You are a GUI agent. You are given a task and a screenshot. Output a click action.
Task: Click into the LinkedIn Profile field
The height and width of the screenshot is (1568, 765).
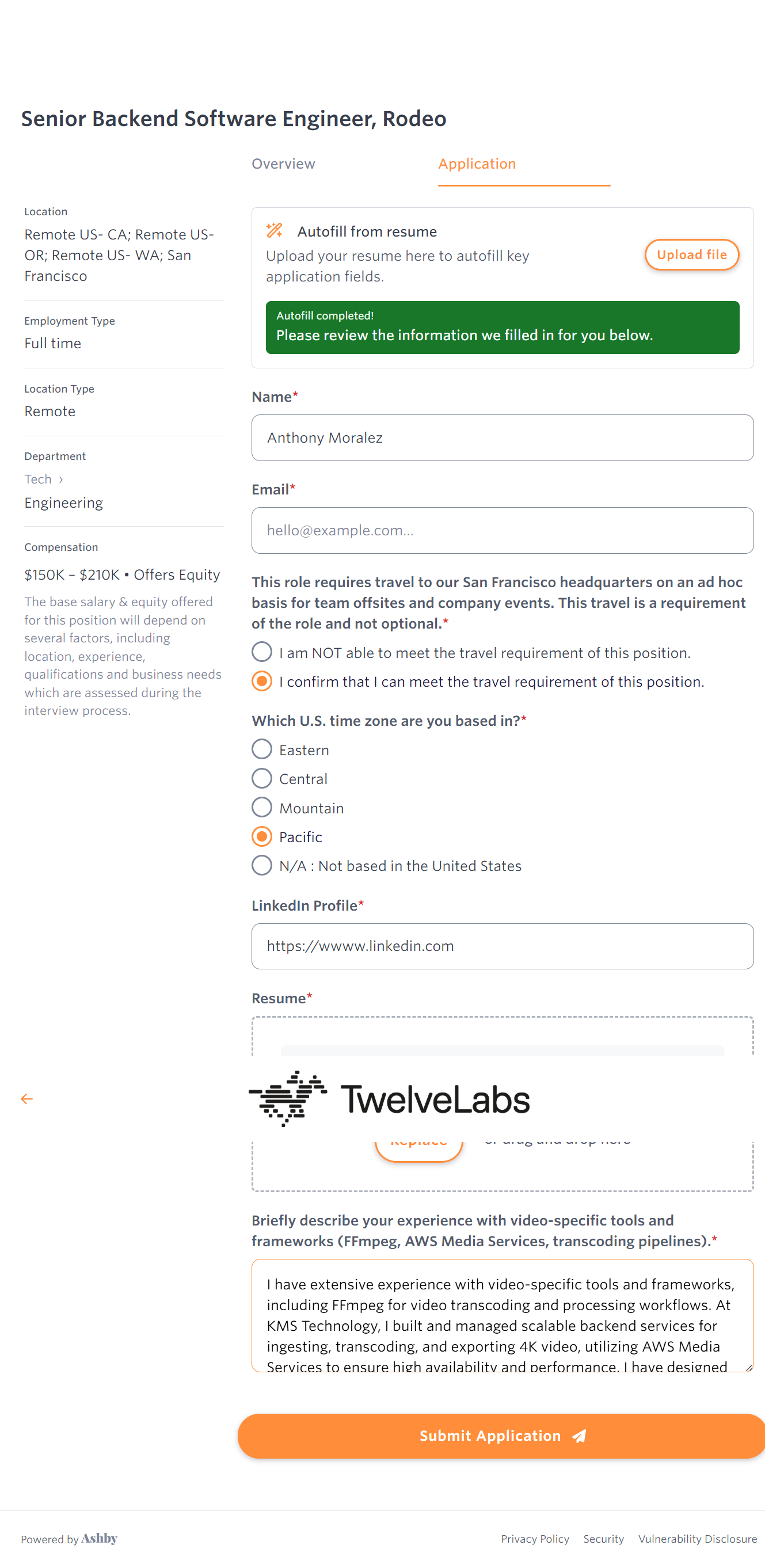click(x=503, y=946)
